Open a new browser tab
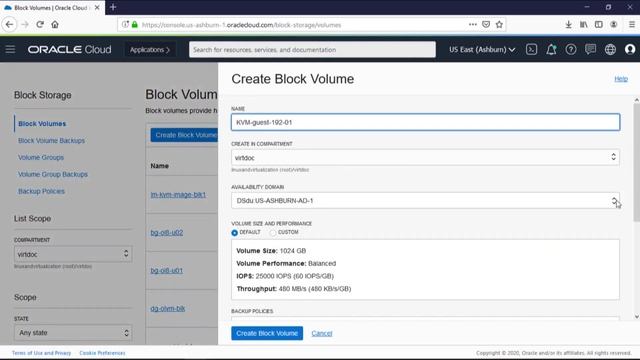Image resolution: width=640 pixels, height=360 pixels. 113,7
